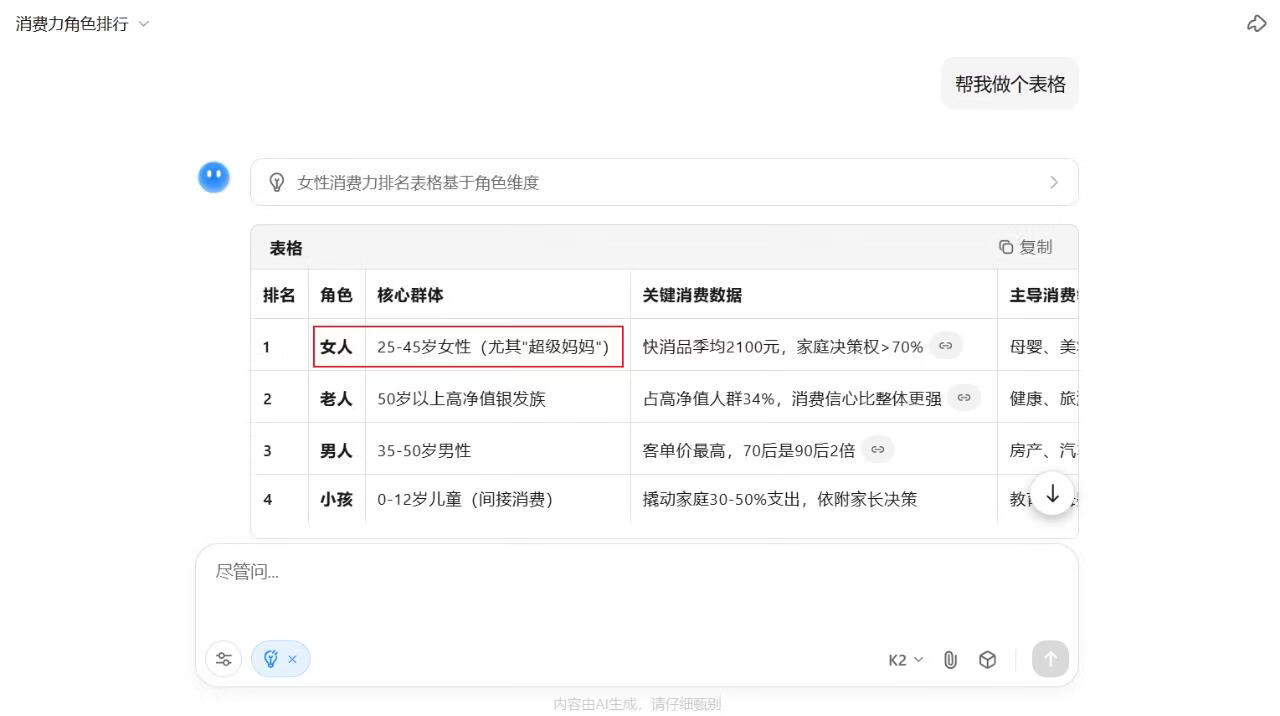Click the link icon beside 客单价最高 data
The height and width of the screenshot is (716, 1280).
coord(877,449)
